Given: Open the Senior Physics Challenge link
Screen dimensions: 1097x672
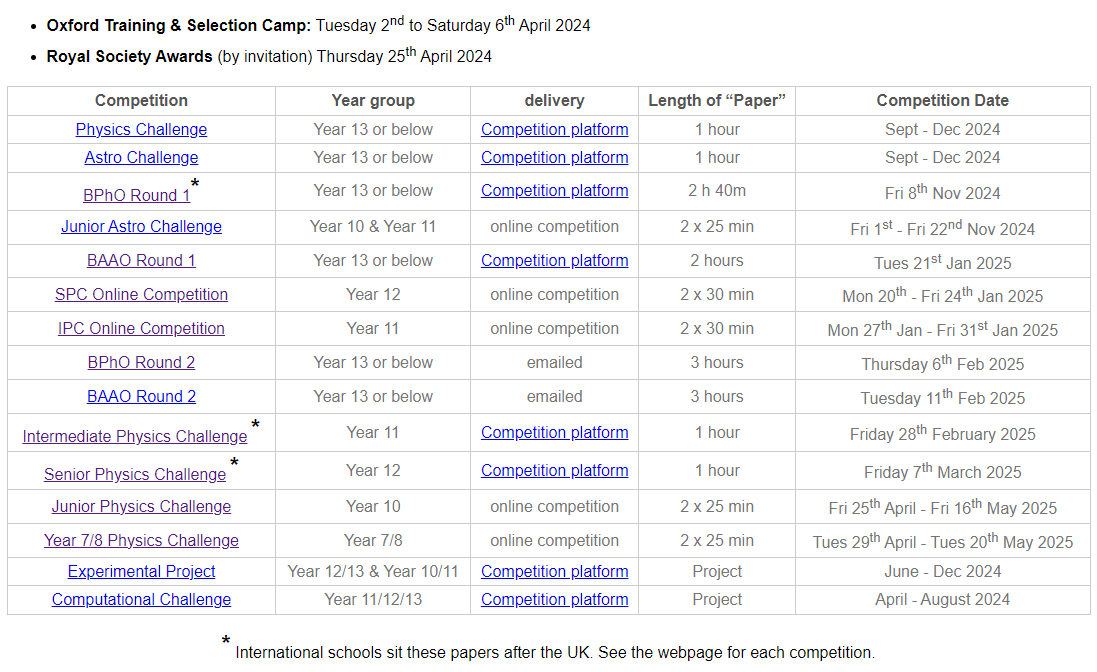Looking at the screenshot, I should (135, 474).
